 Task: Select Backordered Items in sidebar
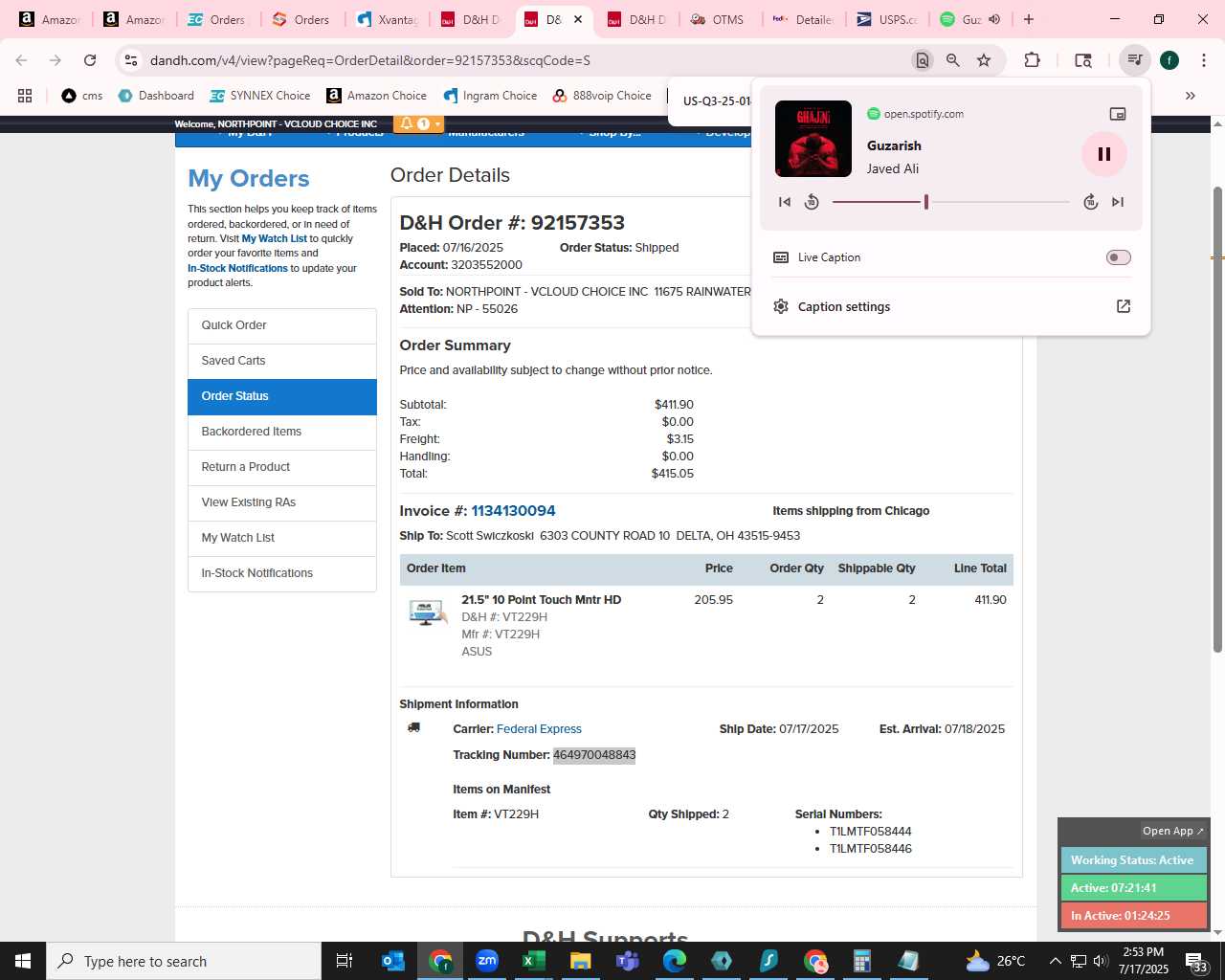(x=282, y=432)
